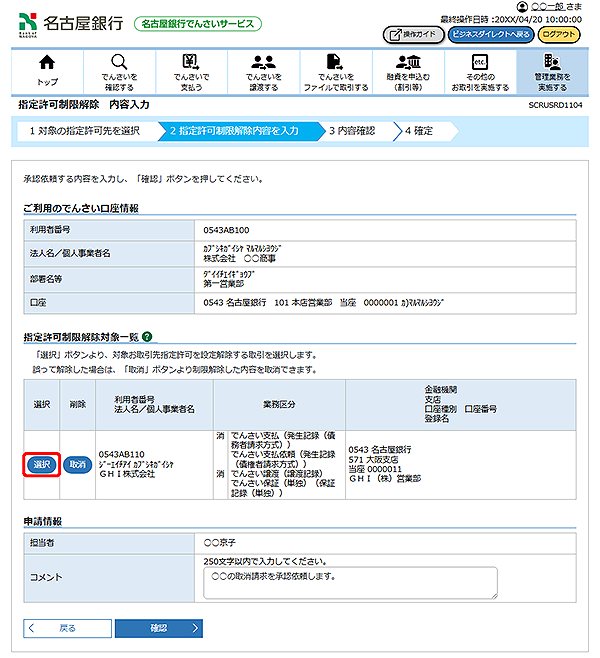
Task: Click the 確認 confirm button
Action: (x=159, y=628)
